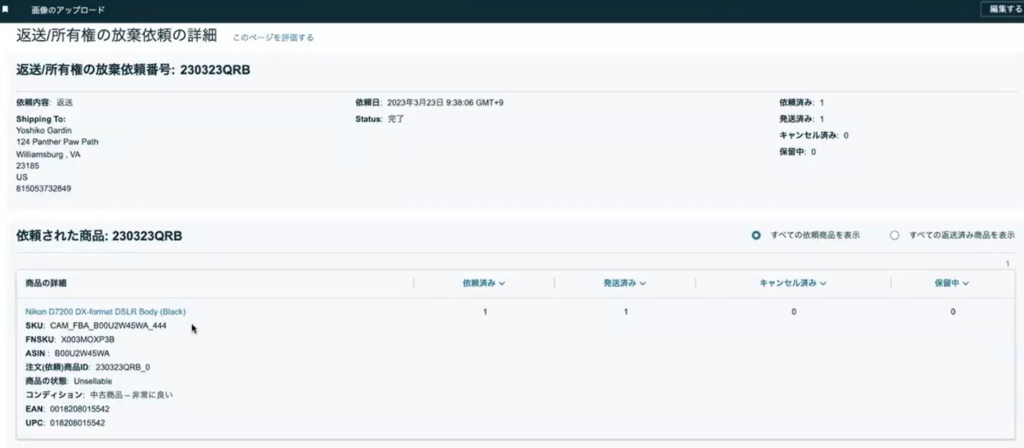1024x448 pixels.
Task: Expand the 発送済み column sort chevron
Action: coord(642,284)
